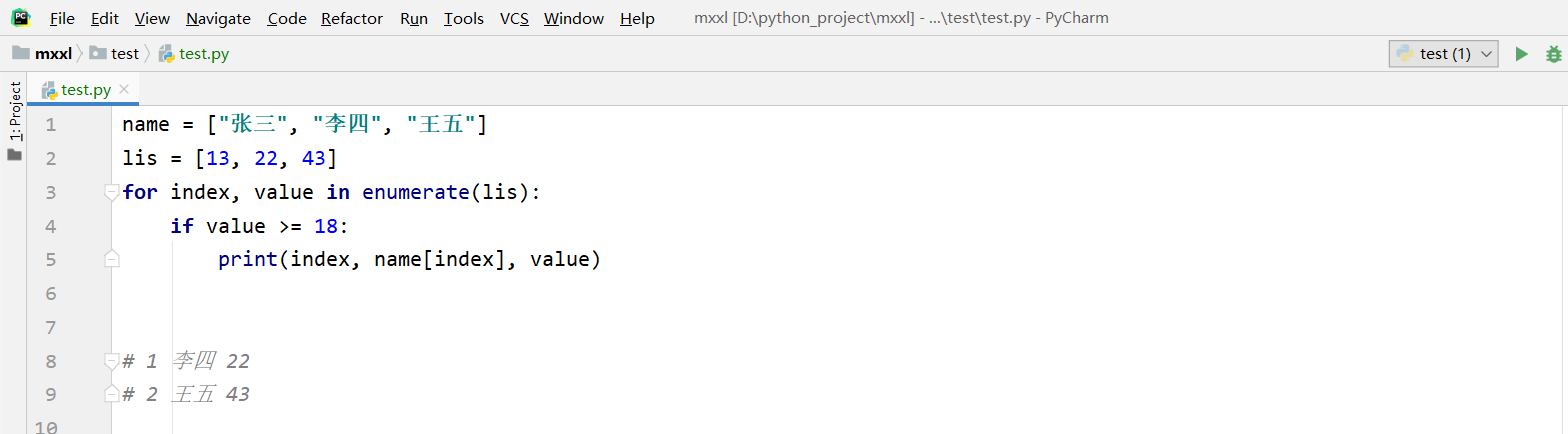Image resolution: width=1568 pixels, height=434 pixels.
Task: Click the mxxl folder breadcrumb icon
Action: coord(21,53)
